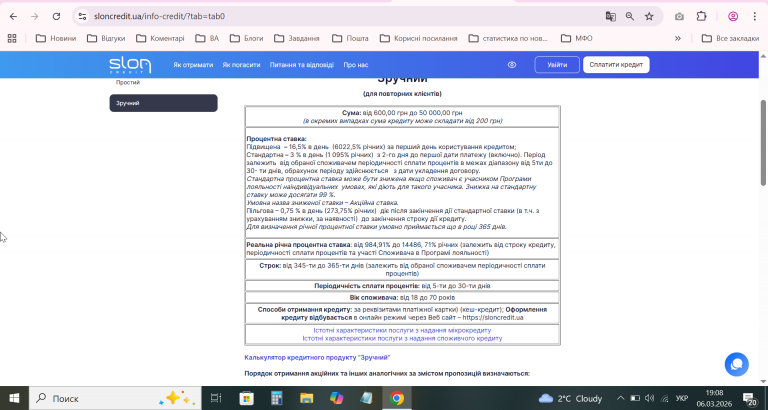Open Істотні характеристики послуги з надання споживчого кредиту link
The image size is (768, 410).
point(402,338)
